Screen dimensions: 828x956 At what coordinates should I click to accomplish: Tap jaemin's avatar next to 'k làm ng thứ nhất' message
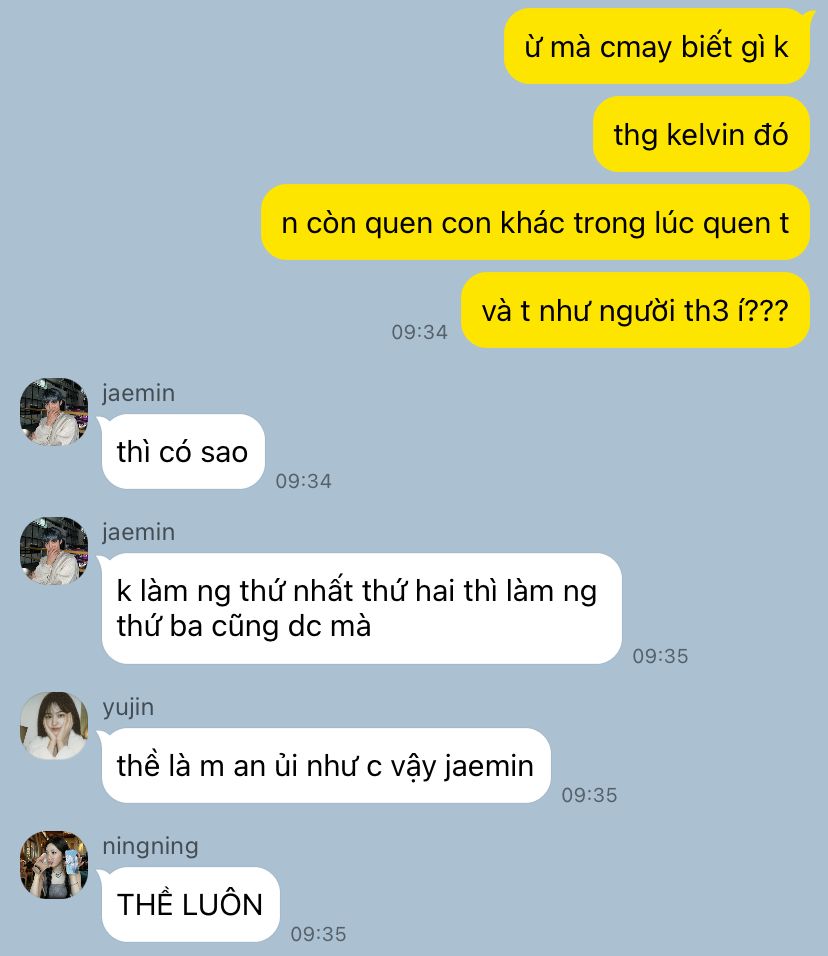click(54, 551)
